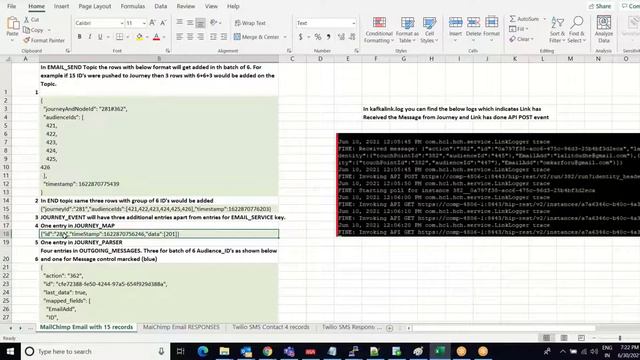Screen dimensions: 640x360
Task: Click the Analyze Data icon
Action: coord(604,22)
